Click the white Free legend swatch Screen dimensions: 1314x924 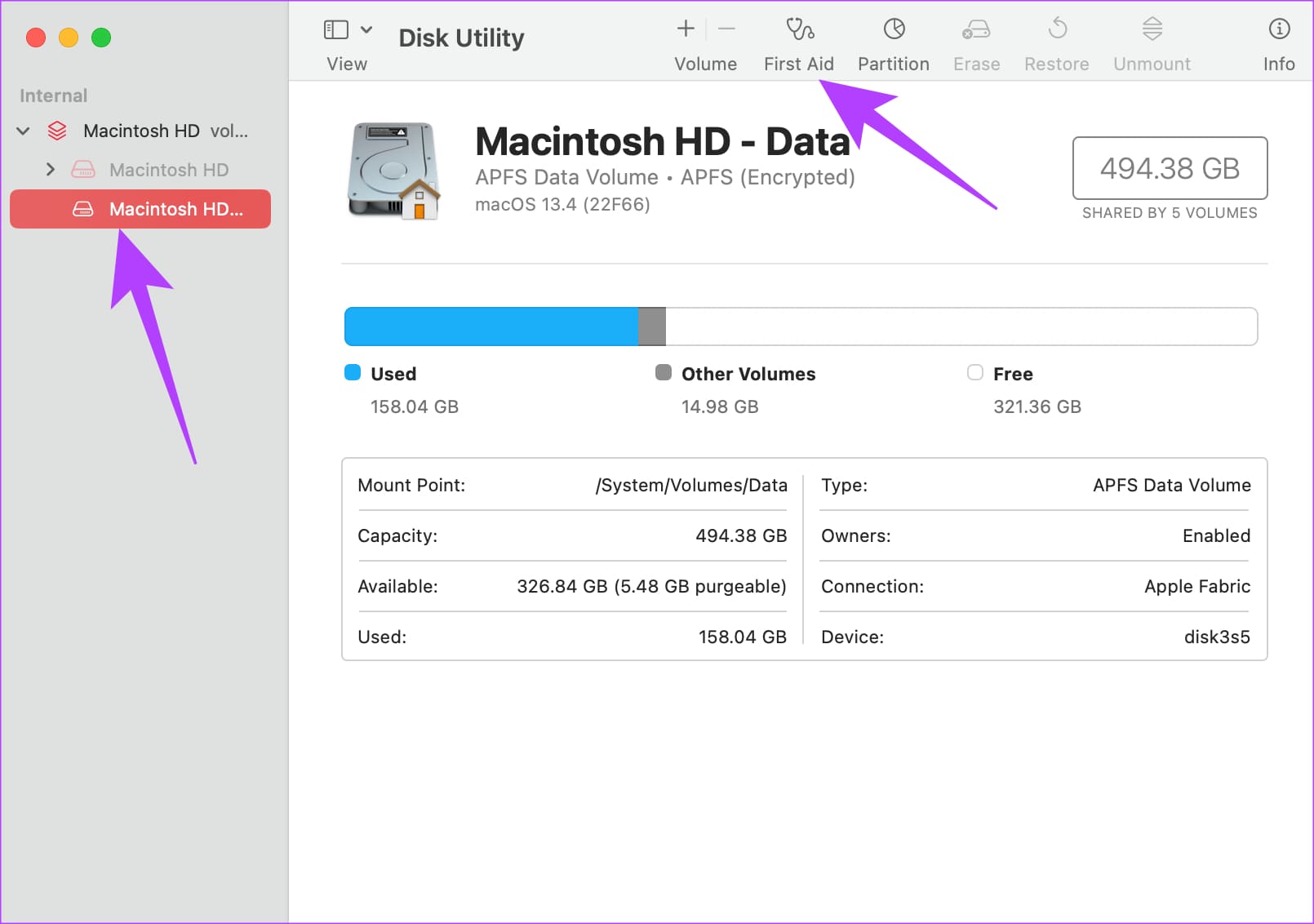click(974, 373)
